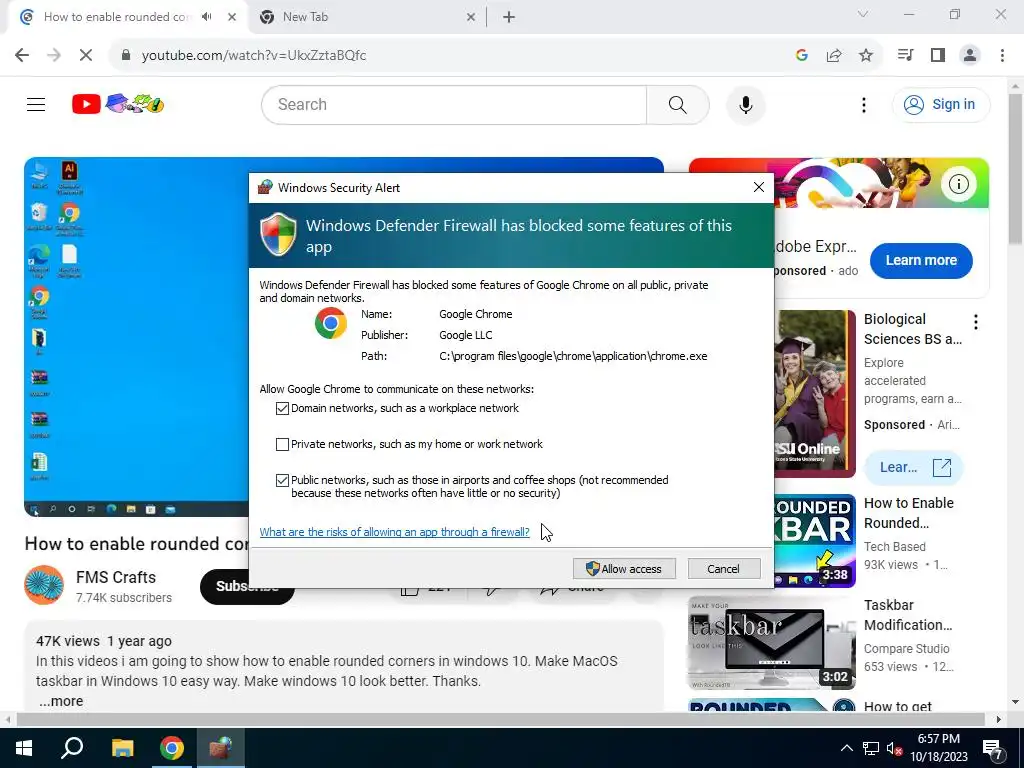Close the Windows Security Alert dialog
This screenshot has height=768, width=1024.
click(758, 187)
